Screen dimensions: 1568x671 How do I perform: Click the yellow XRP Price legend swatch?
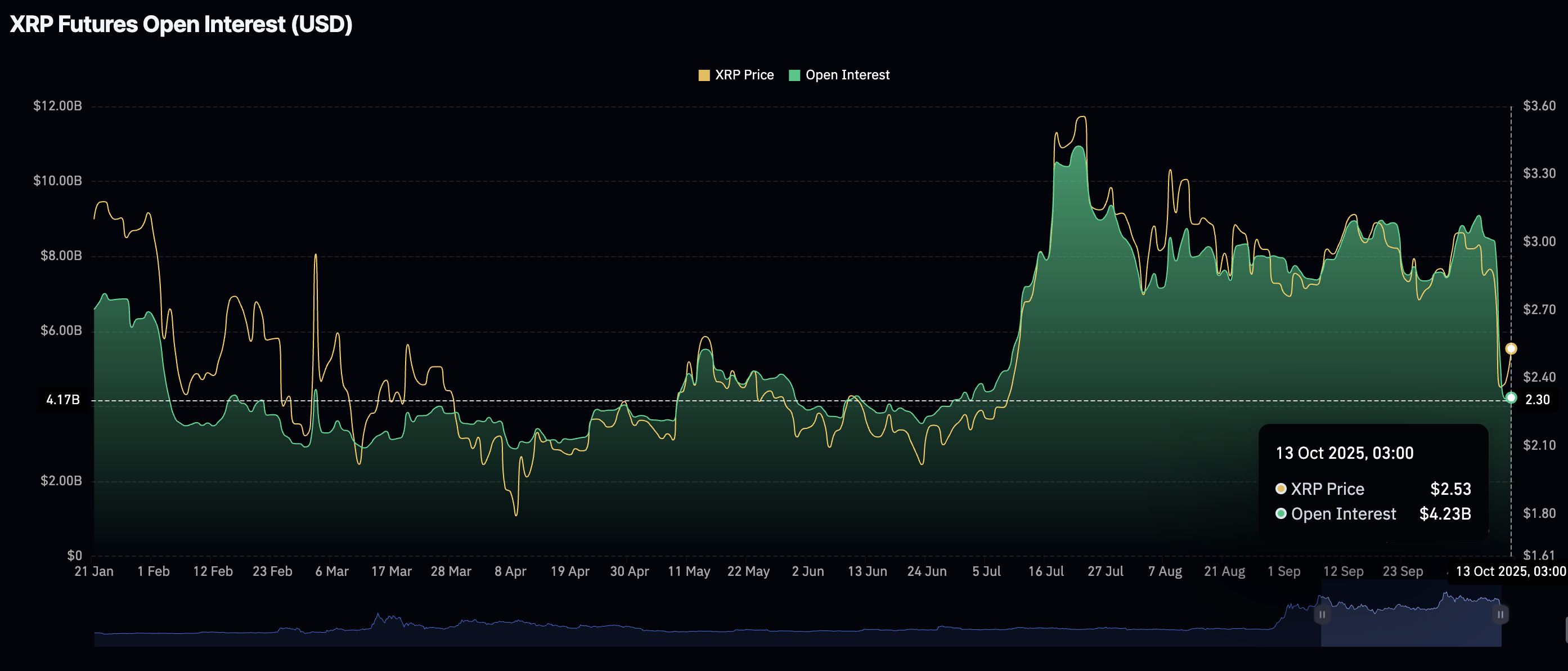point(704,74)
